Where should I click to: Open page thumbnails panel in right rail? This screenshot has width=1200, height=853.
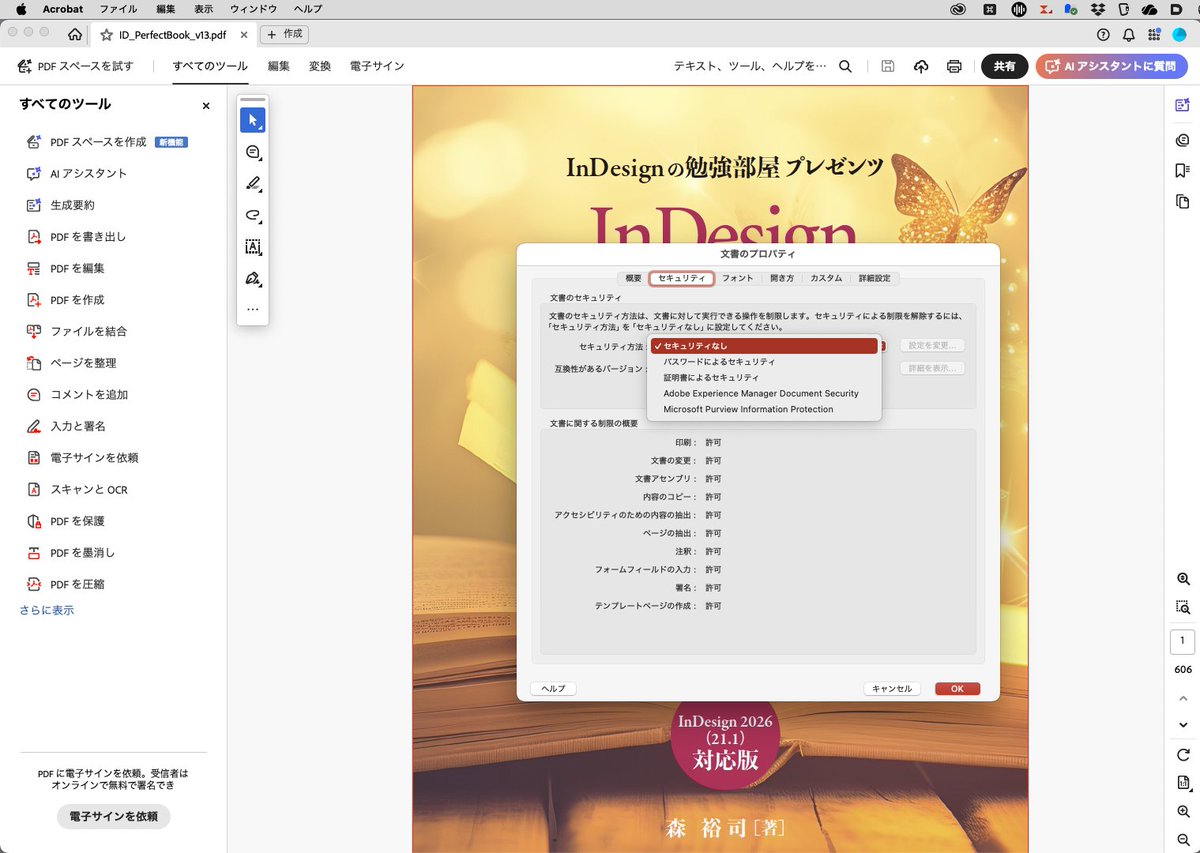1183,201
